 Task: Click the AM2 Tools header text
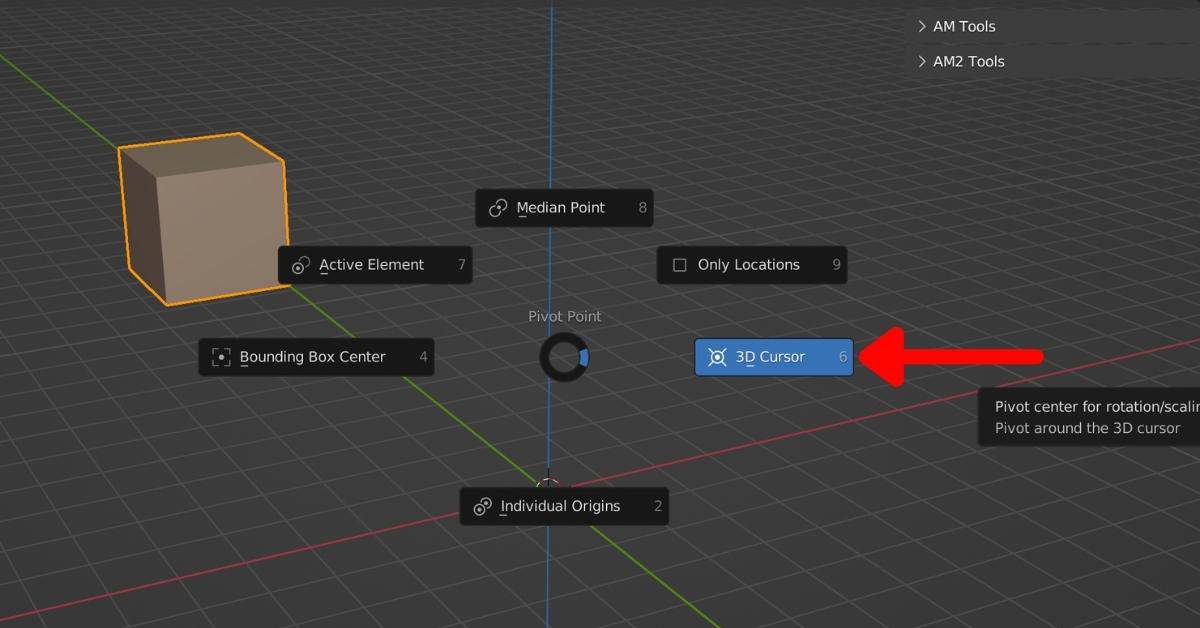(x=968, y=62)
